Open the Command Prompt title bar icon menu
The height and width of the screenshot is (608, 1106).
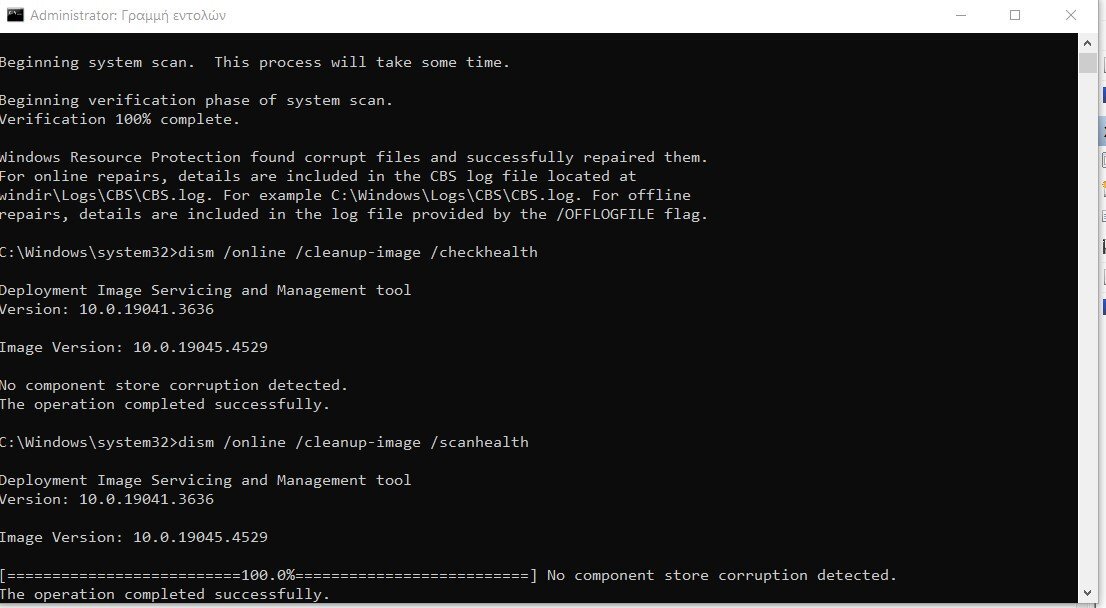tap(15, 15)
